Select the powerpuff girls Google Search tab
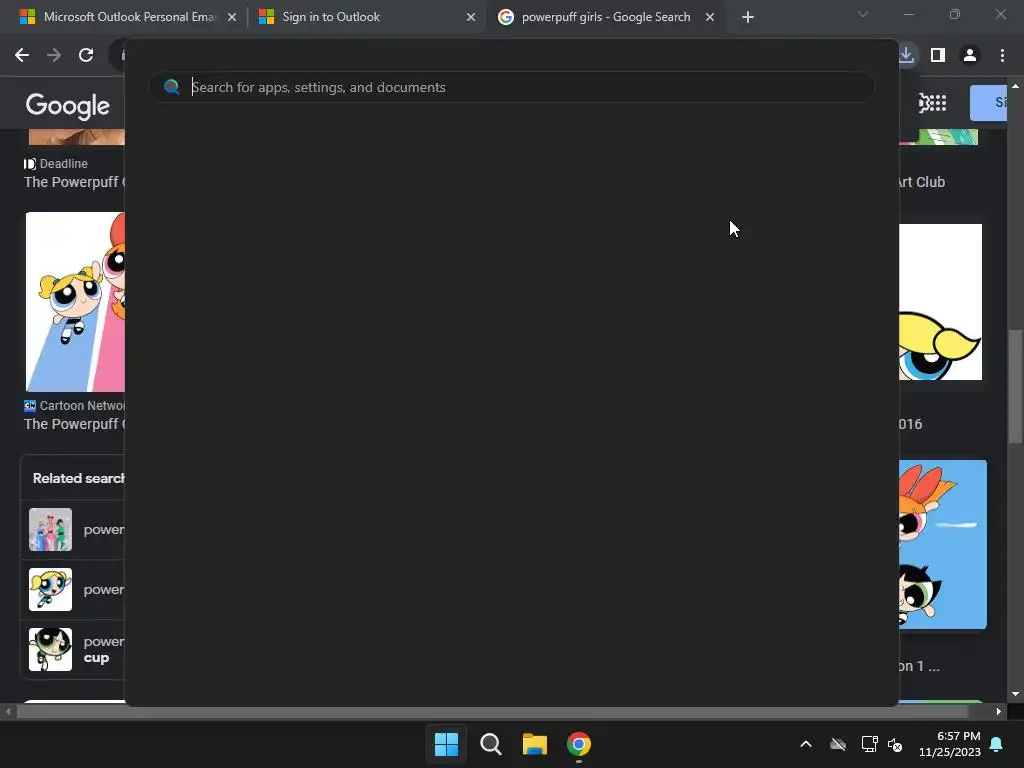This screenshot has width=1024, height=768. click(604, 17)
